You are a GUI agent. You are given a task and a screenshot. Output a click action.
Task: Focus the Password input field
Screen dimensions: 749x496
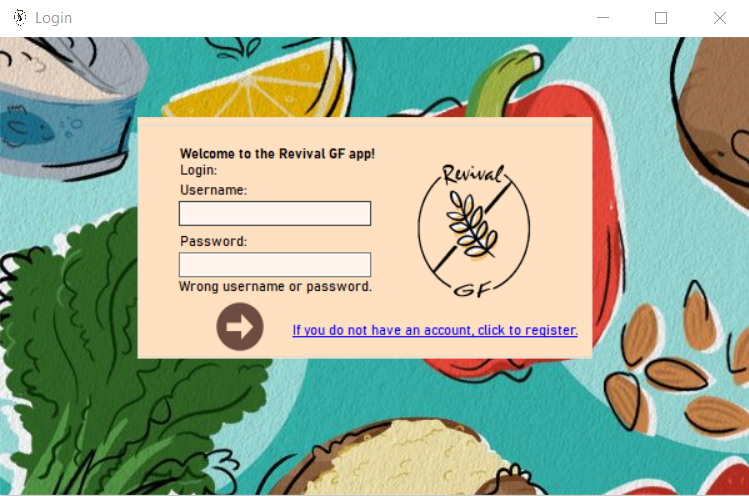click(x=275, y=264)
